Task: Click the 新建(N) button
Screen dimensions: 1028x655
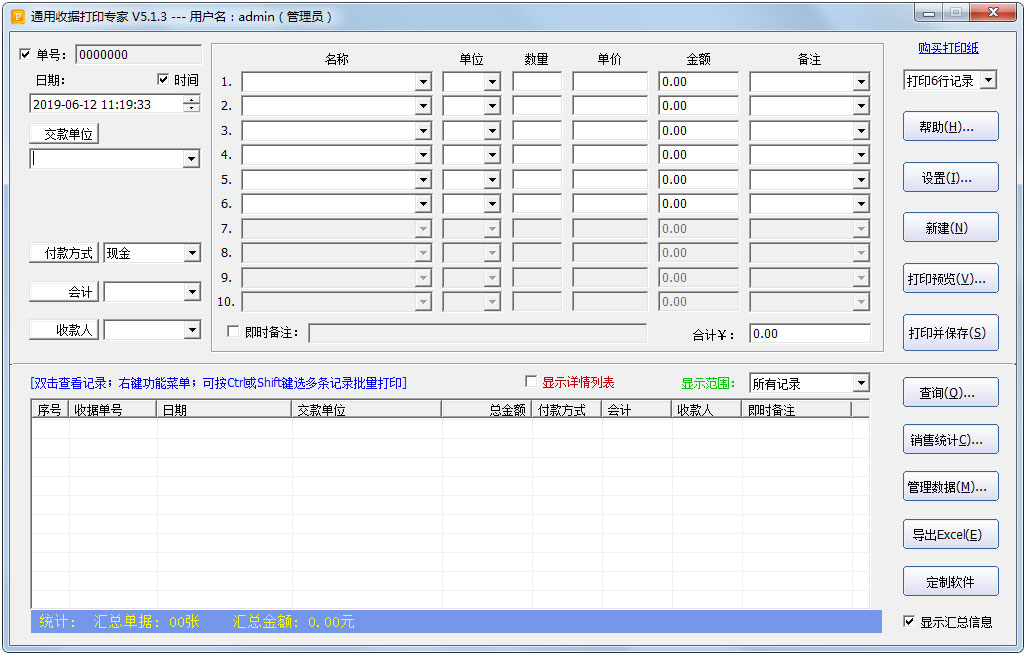Action: tap(950, 228)
